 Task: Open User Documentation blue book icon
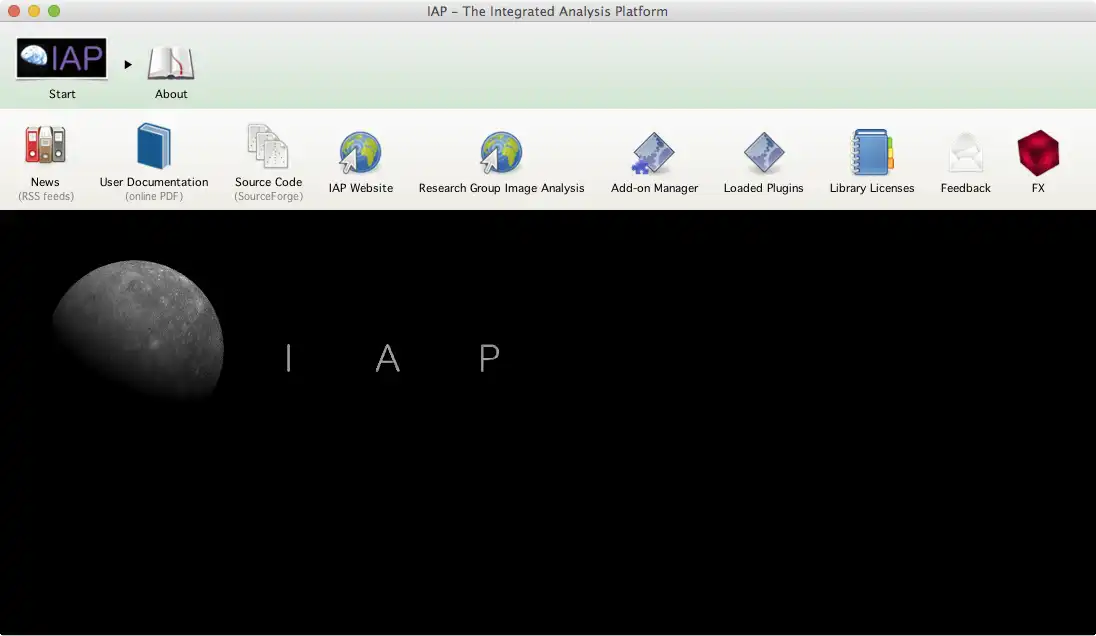(154, 145)
